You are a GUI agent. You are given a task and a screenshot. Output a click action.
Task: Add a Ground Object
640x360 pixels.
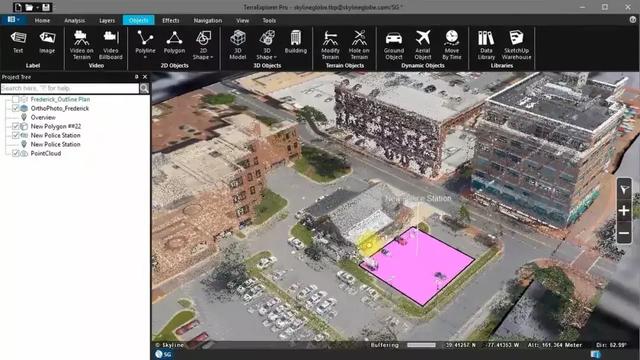(x=394, y=45)
